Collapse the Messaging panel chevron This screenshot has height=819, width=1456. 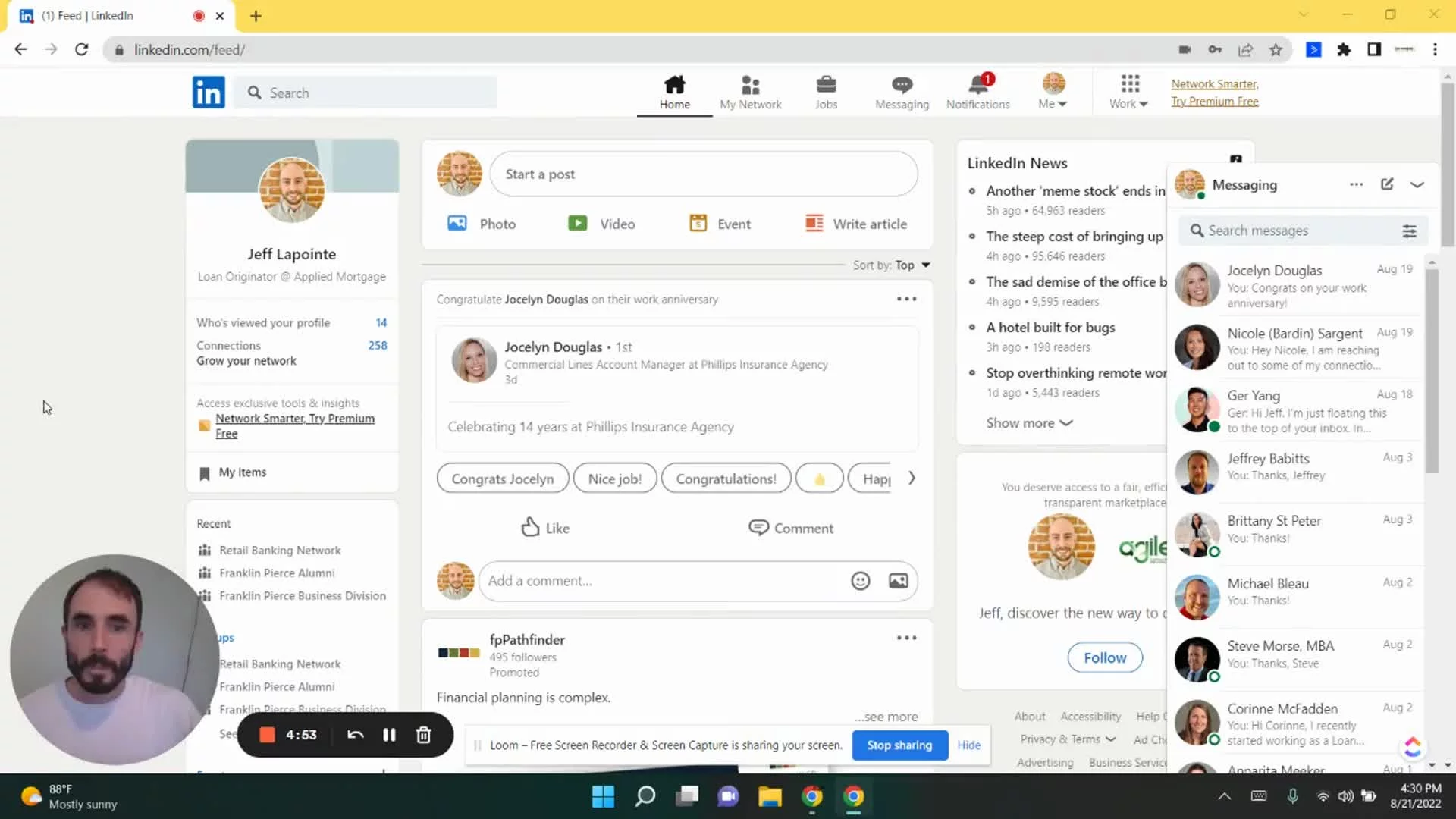coord(1417,184)
